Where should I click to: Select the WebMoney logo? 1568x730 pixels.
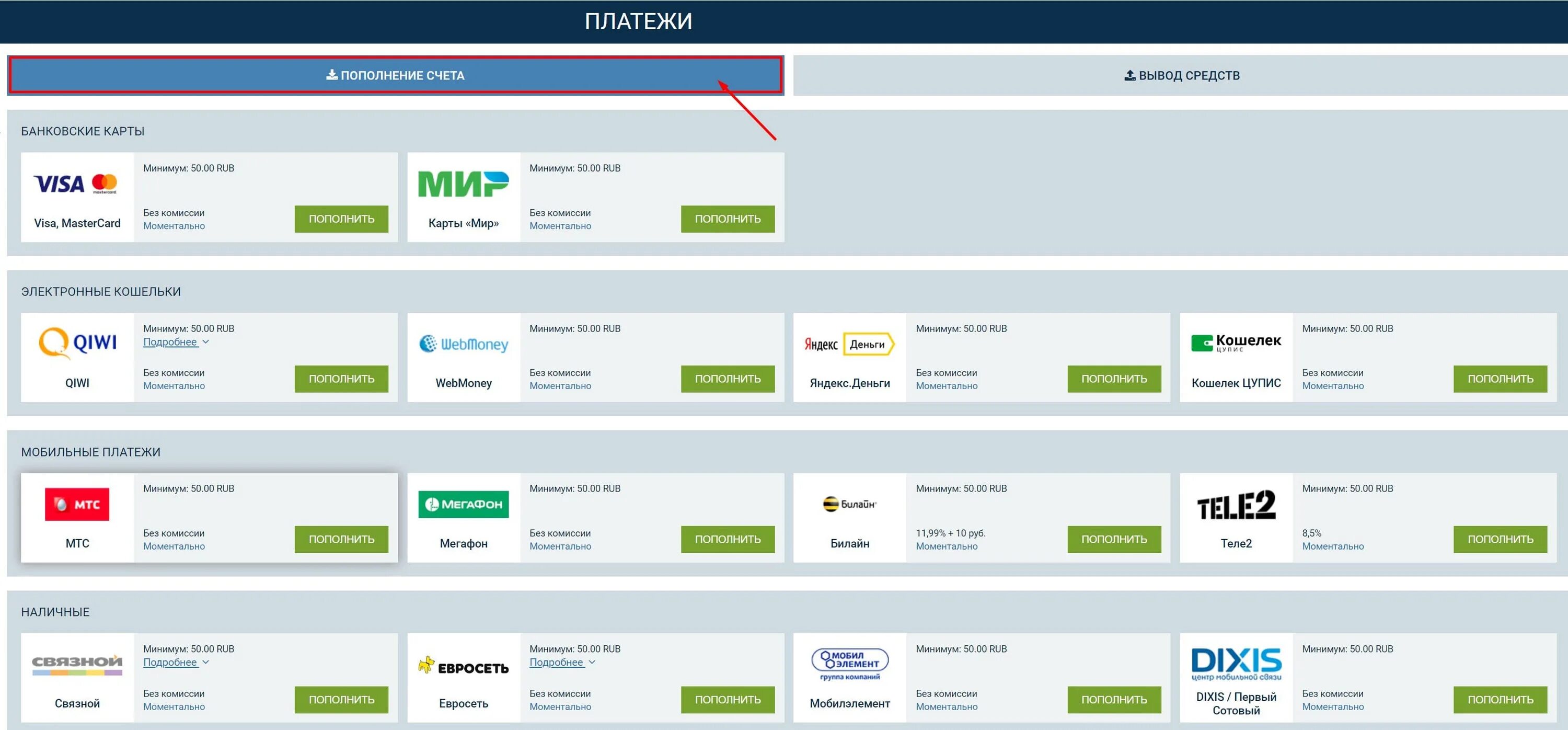tap(463, 344)
